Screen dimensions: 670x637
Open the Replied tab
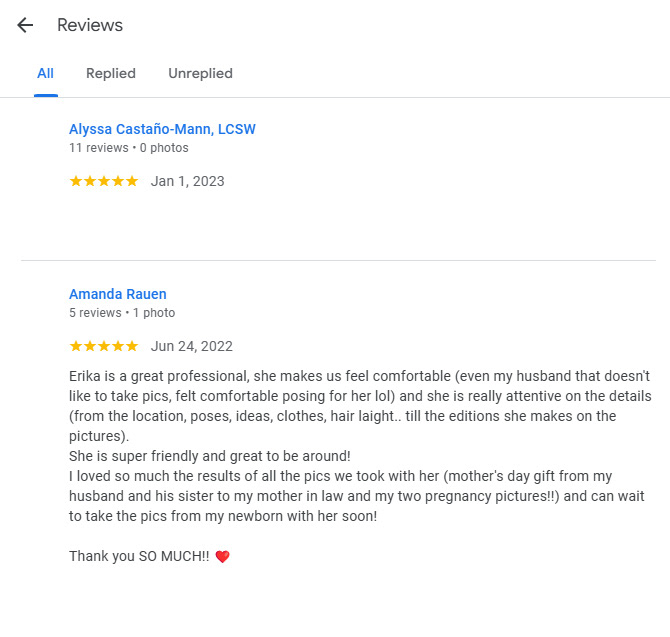click(x=111, y=73)
